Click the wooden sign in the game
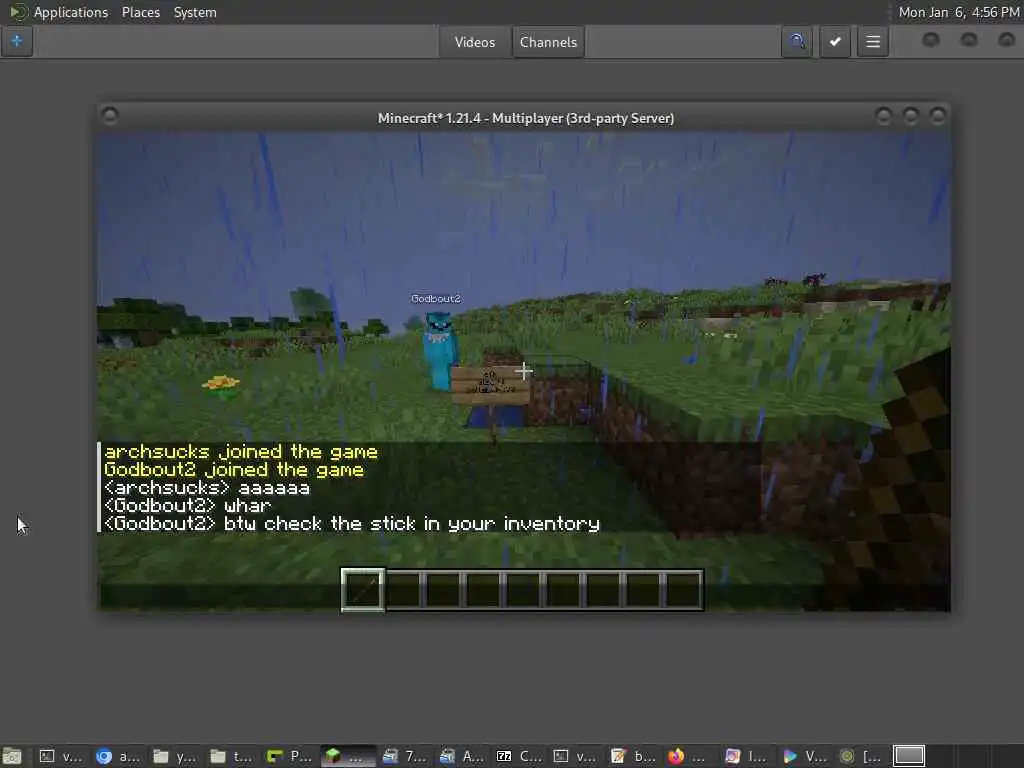The height and width of the screenshot is (768, 1024). [490, 385]
